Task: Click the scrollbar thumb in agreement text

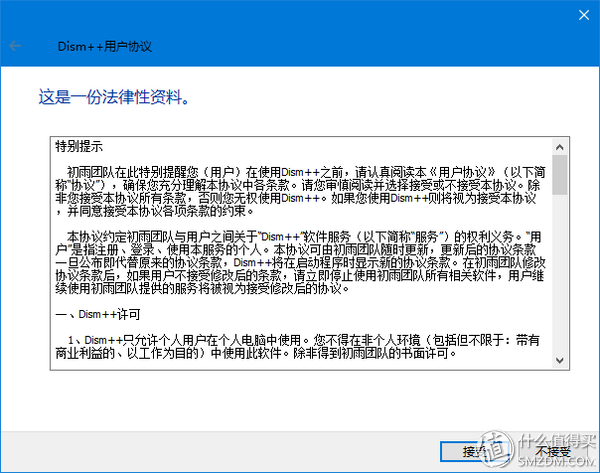Action: click(x=559, y=175)
